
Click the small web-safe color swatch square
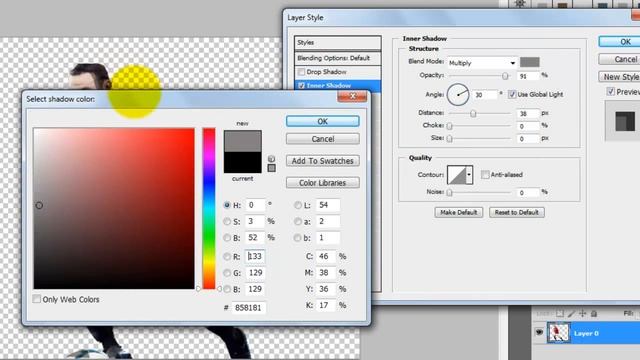pyautogui.click(x=271, y=168)
